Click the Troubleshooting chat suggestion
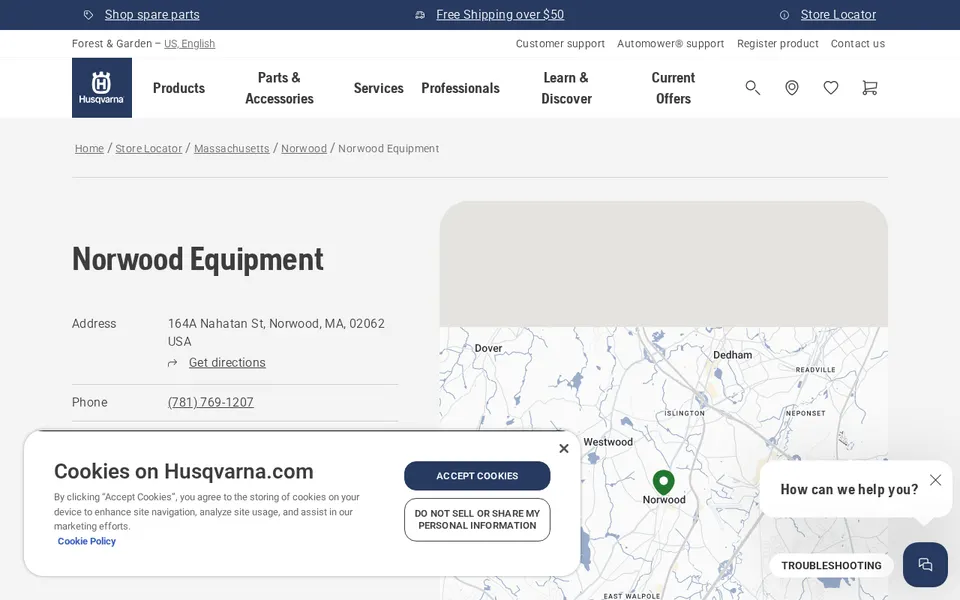 (831, 566)
